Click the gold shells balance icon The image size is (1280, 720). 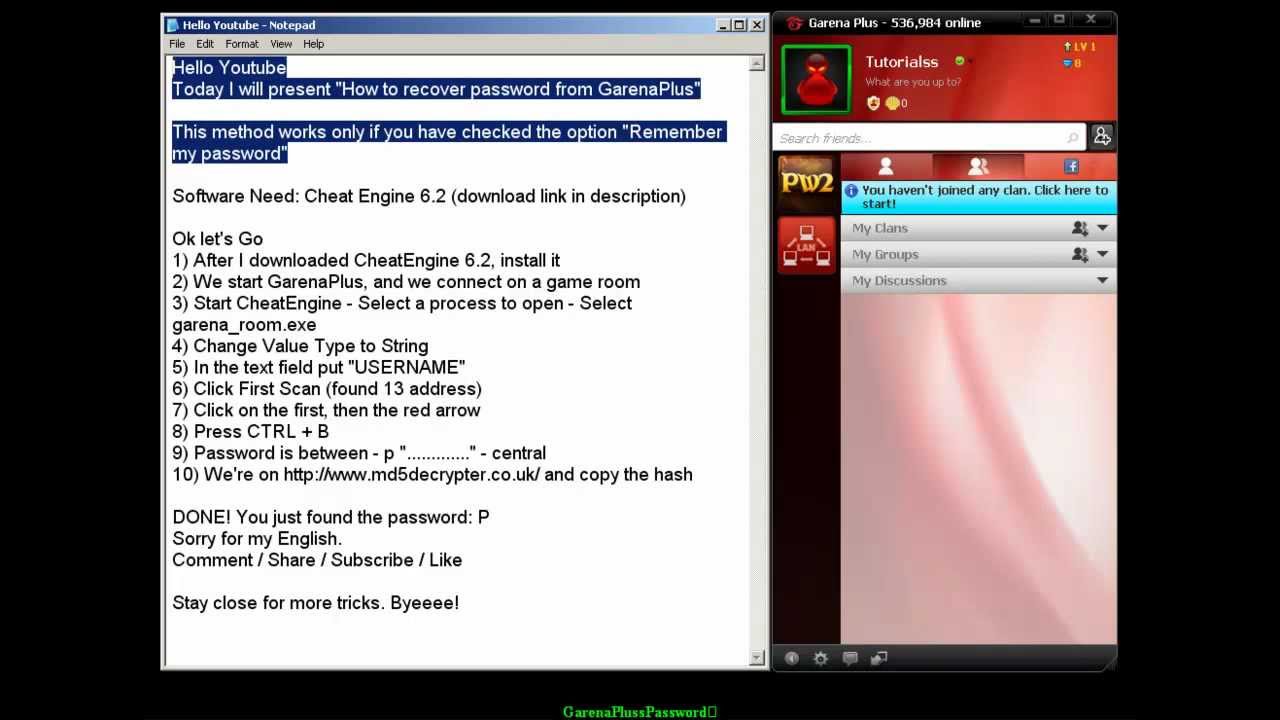(x=892, y=103)
